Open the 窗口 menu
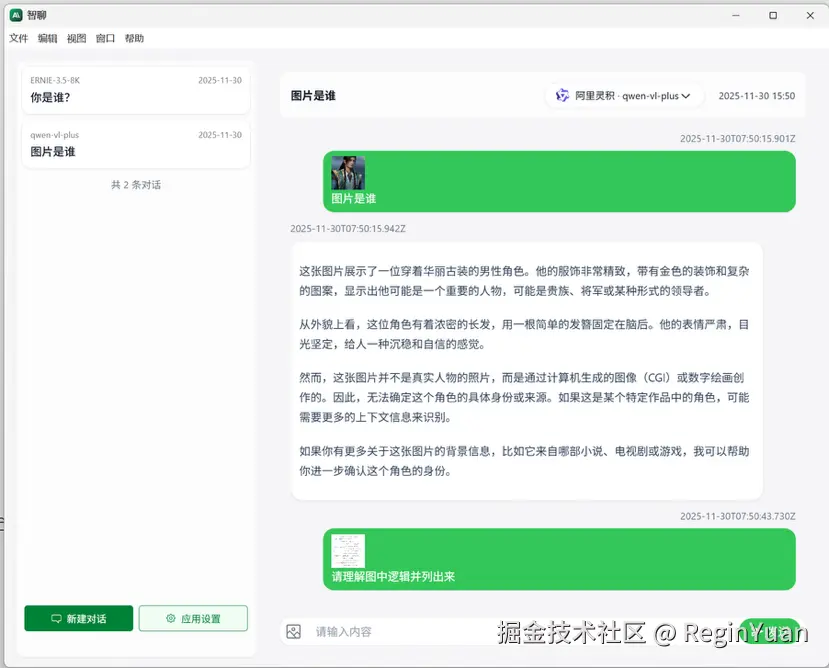Screen dimensions: 829x668 [x=104, y=38]
